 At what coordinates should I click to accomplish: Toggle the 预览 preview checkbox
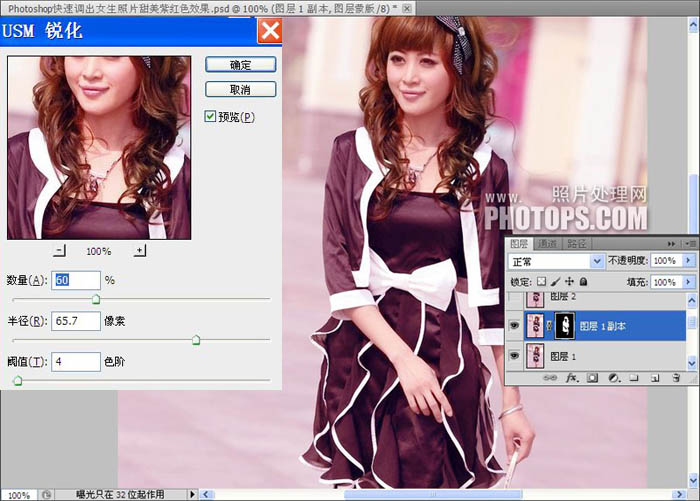point(210,117)
